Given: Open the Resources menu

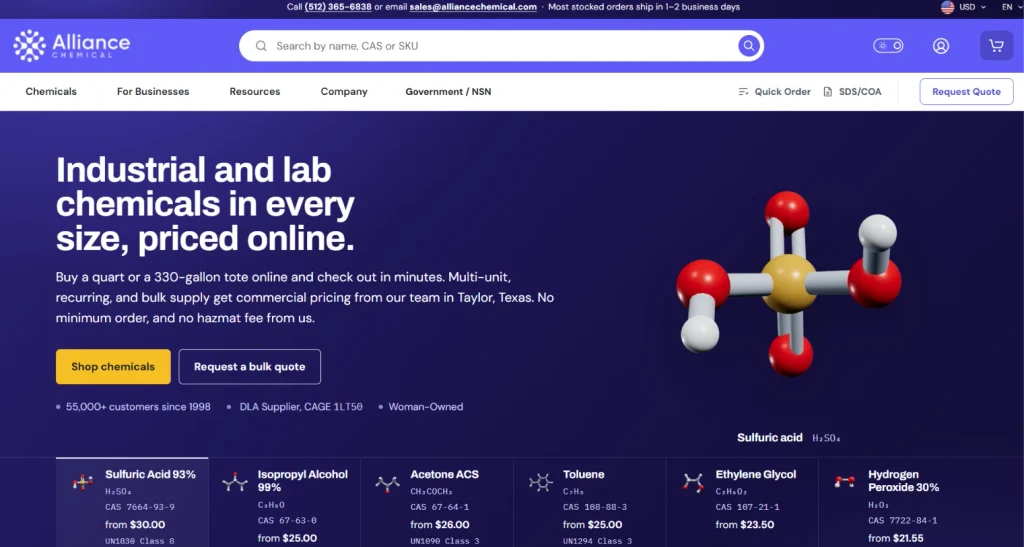Looking at the screenshot, I should pyautogui.click(x=255, y=91).
